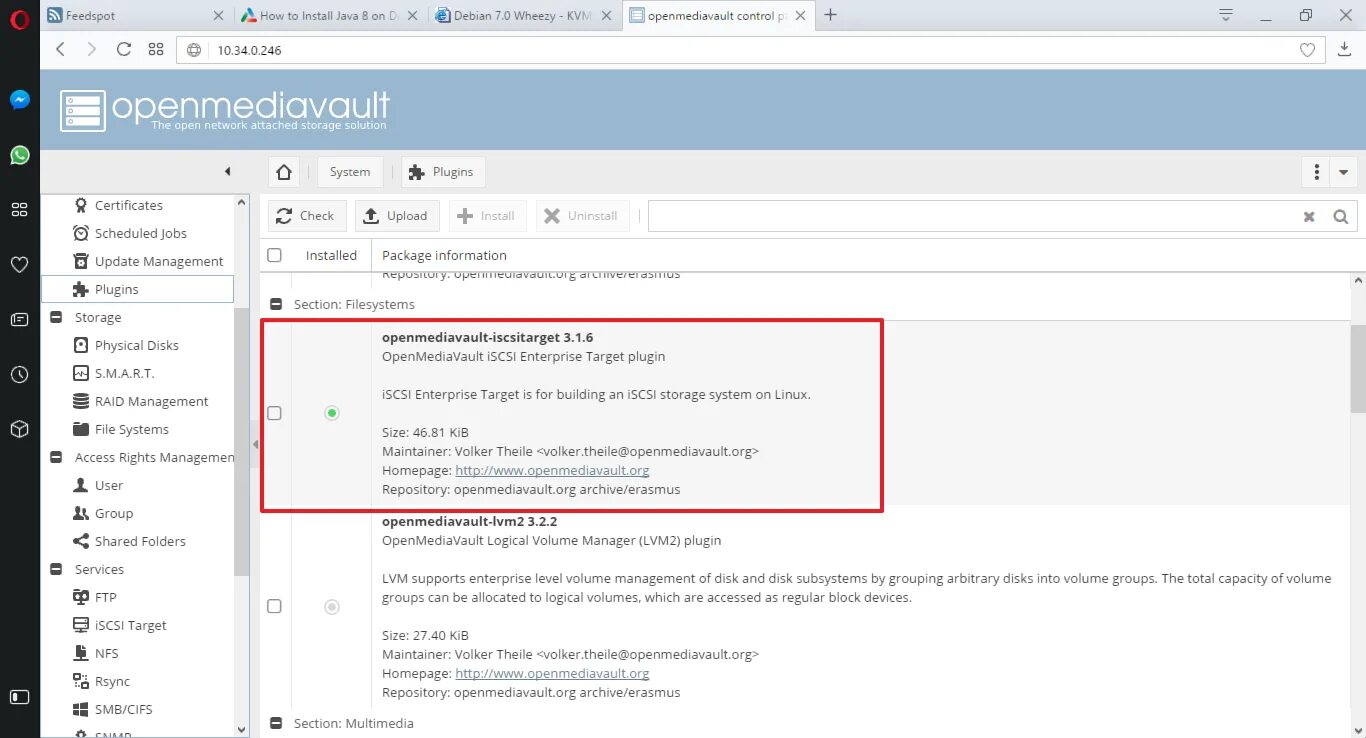Open Shared Folders page
Image resolution: width=1366 pixels, height=738 pixels.
tap(140, 541)
